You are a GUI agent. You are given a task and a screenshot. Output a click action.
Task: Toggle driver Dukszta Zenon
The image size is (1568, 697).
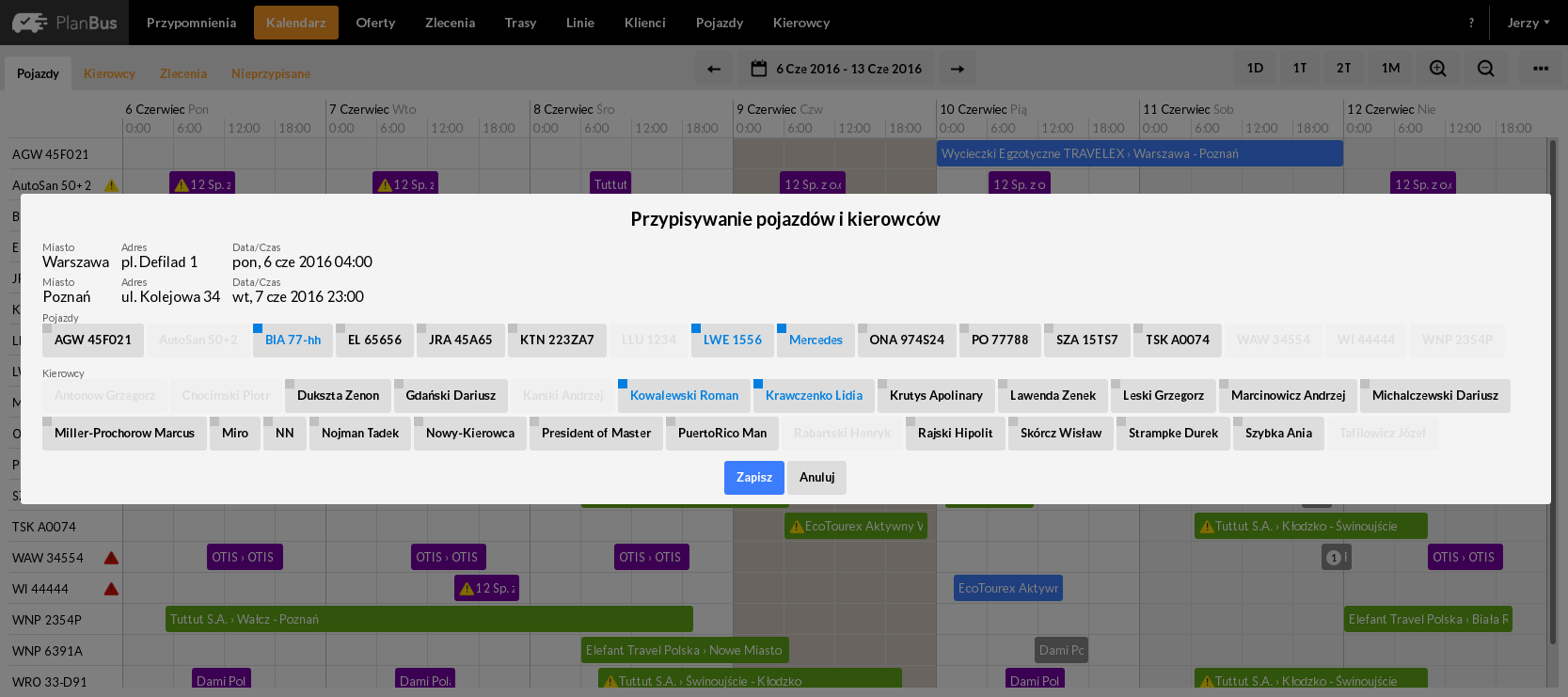pyautogui.click(x=339, y=396)
